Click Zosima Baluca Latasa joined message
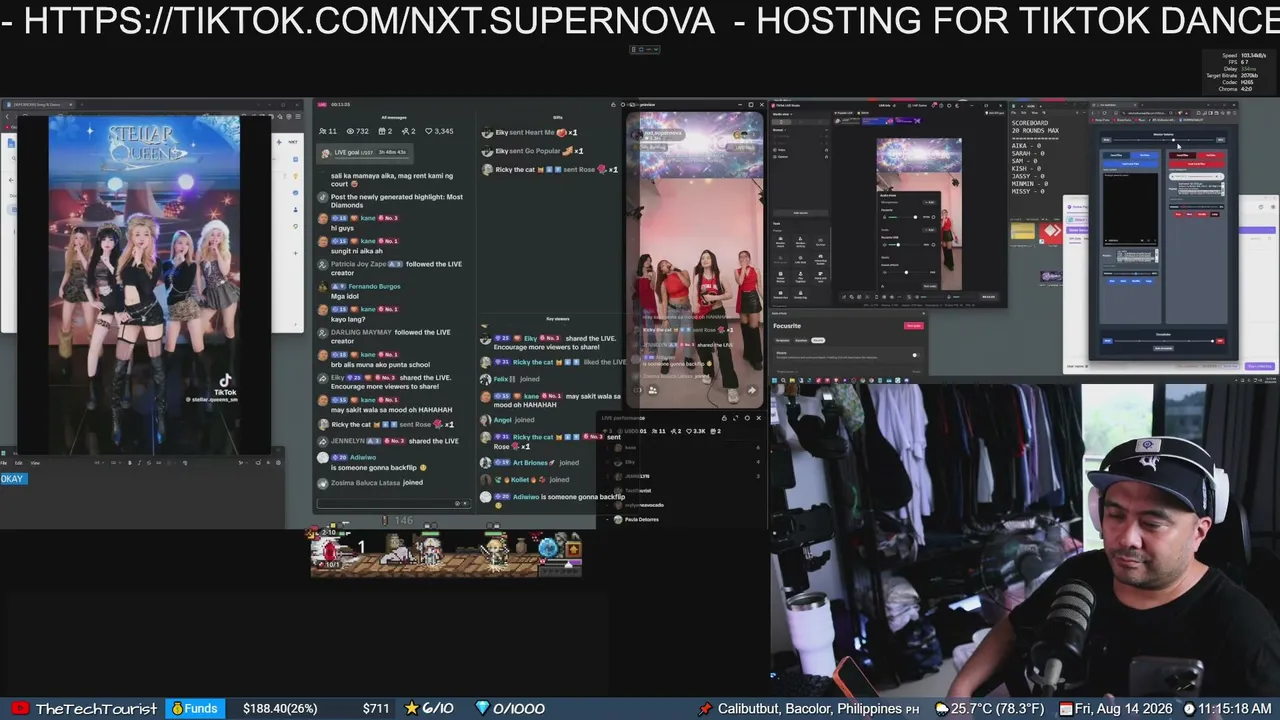 tap(370, 482)
